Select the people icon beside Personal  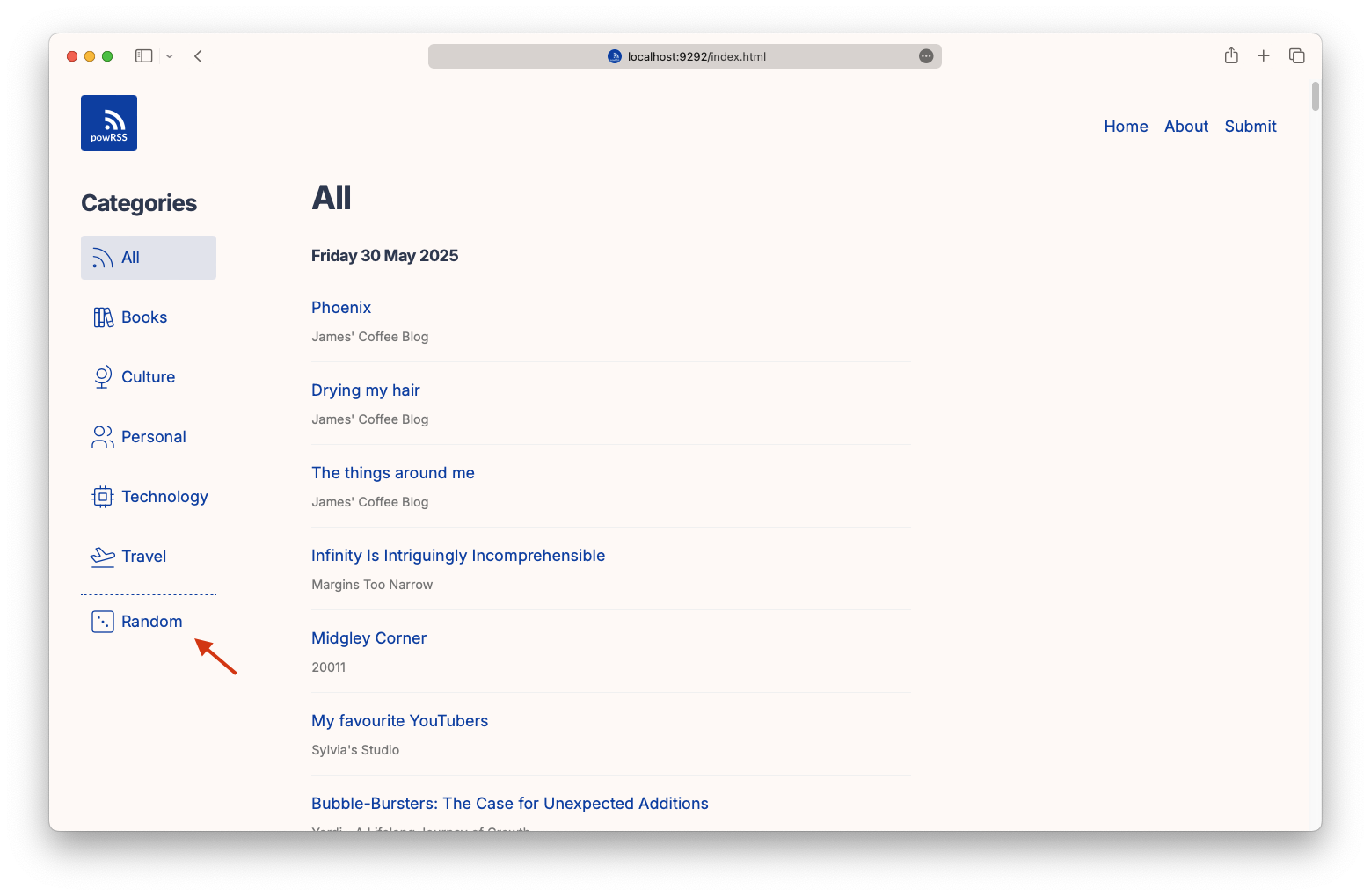[x=102, y=436]
